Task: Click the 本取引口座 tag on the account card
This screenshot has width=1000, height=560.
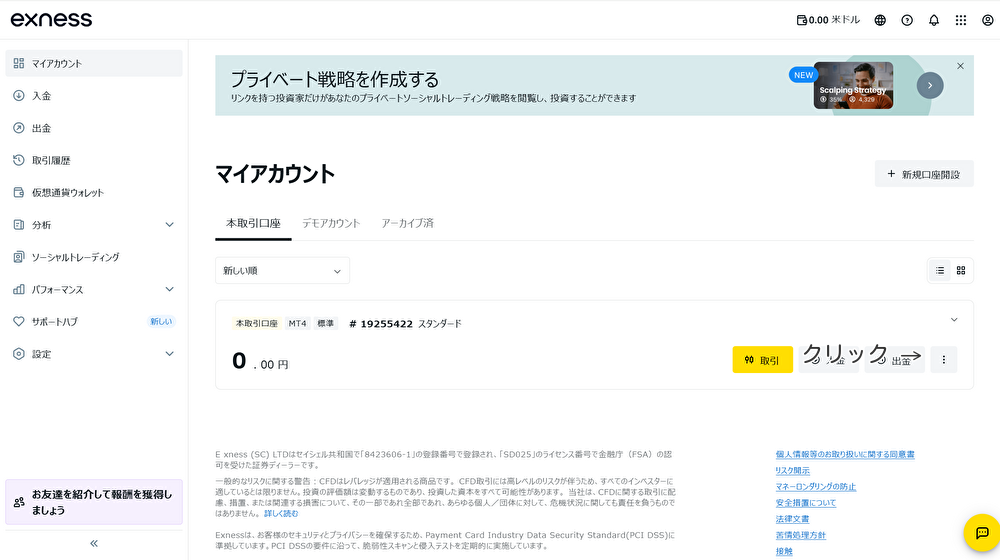Action: tap(256, 323)
